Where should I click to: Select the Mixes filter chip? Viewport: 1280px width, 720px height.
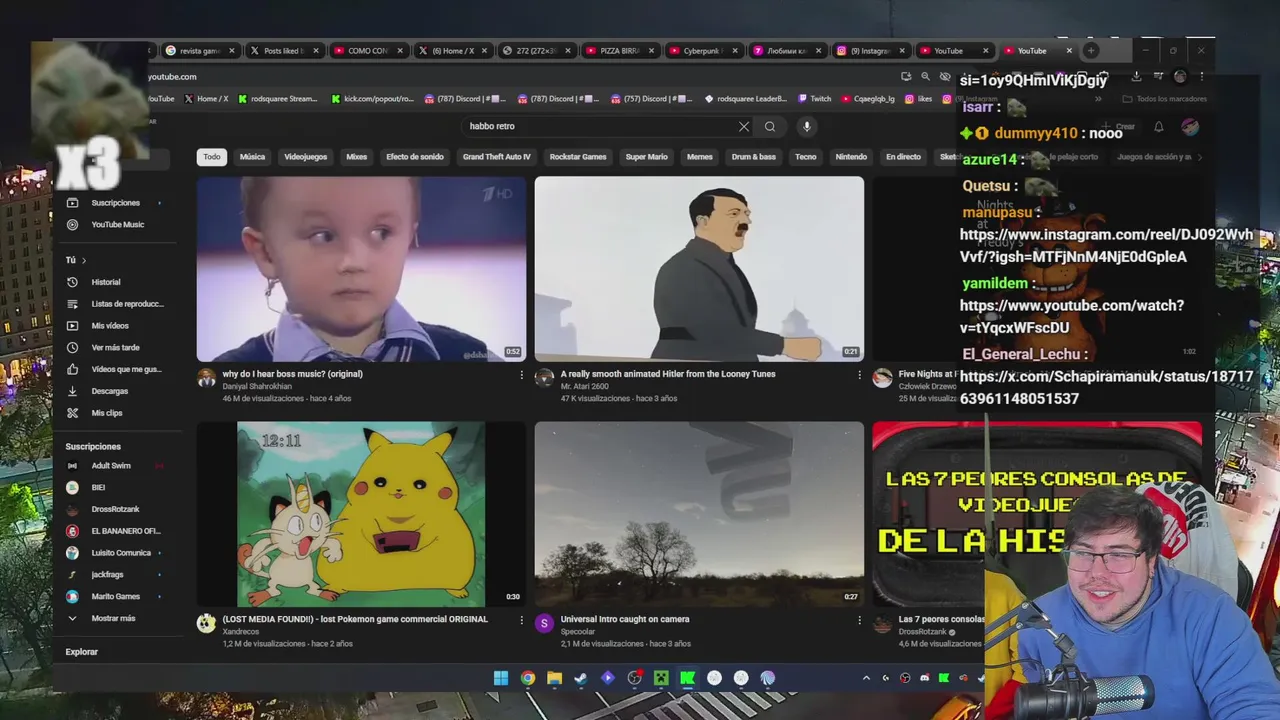pyautogui.click(x=356, y=157)
